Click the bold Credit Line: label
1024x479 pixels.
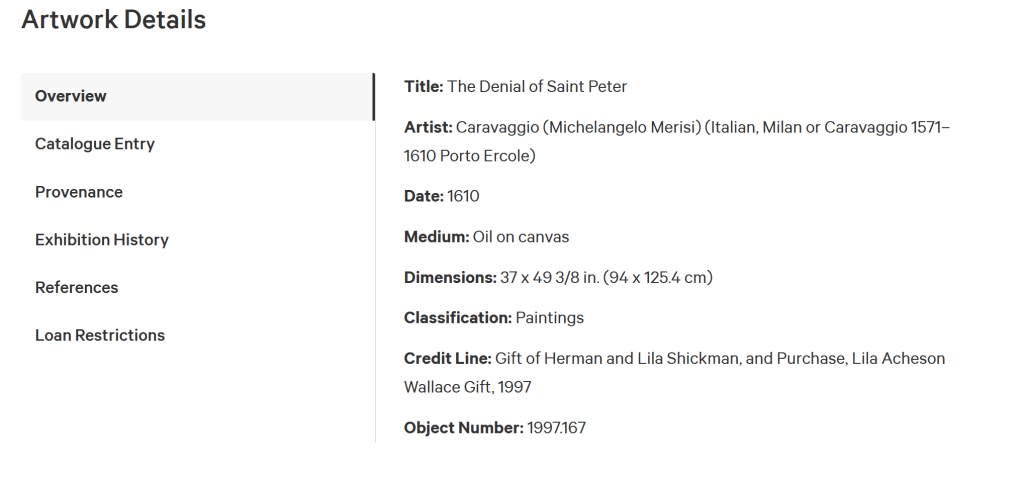click(x=447, y=358)
